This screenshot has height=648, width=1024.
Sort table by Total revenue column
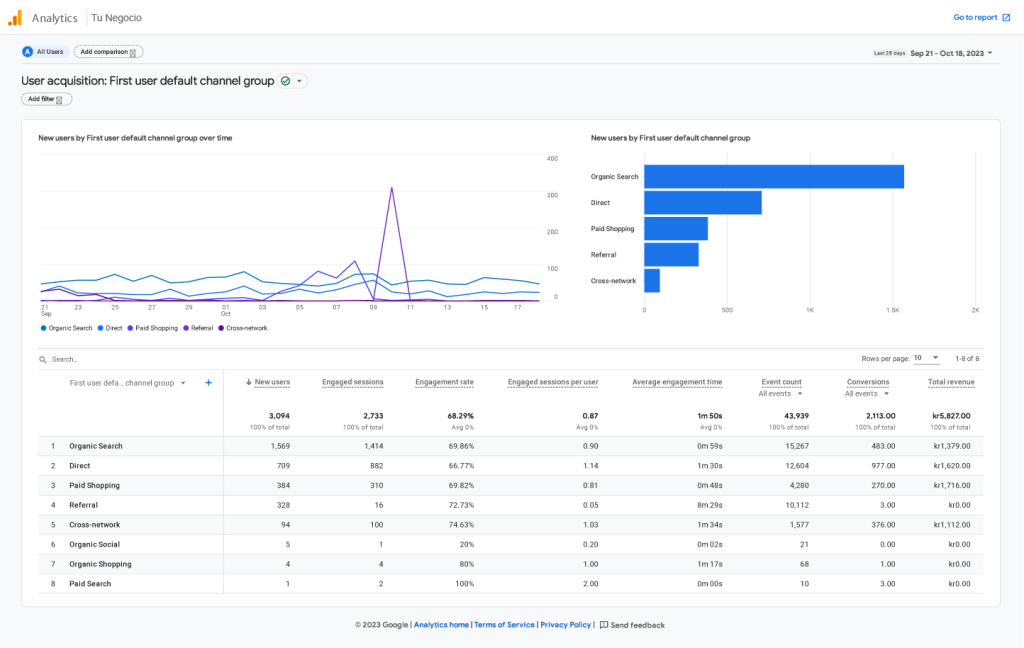[950, 382]
